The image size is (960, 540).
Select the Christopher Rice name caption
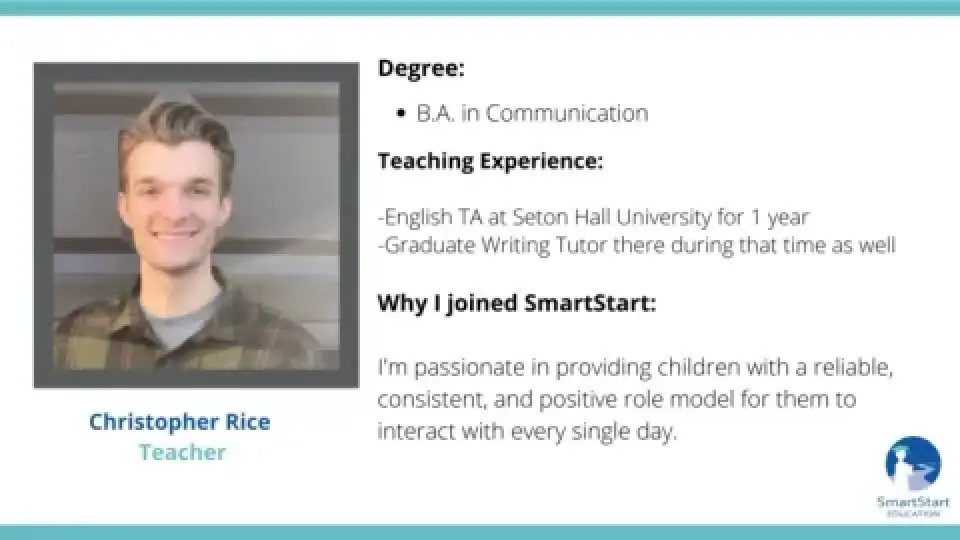click(179, 422)
